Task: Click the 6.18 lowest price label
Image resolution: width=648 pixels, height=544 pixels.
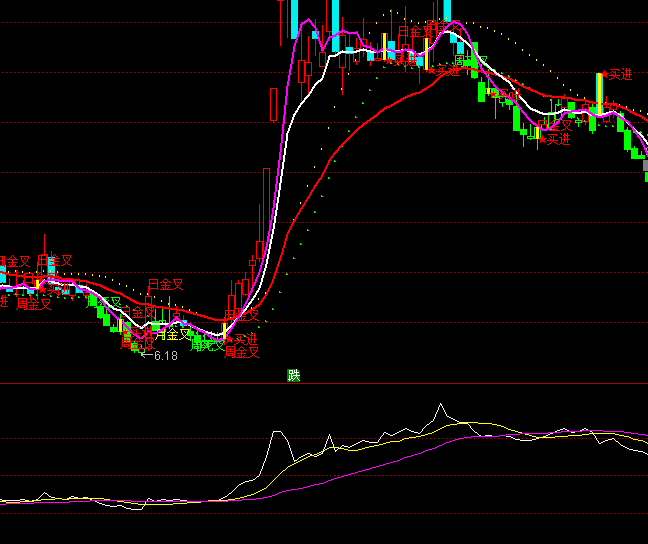Action: click(x=164, y=355)
